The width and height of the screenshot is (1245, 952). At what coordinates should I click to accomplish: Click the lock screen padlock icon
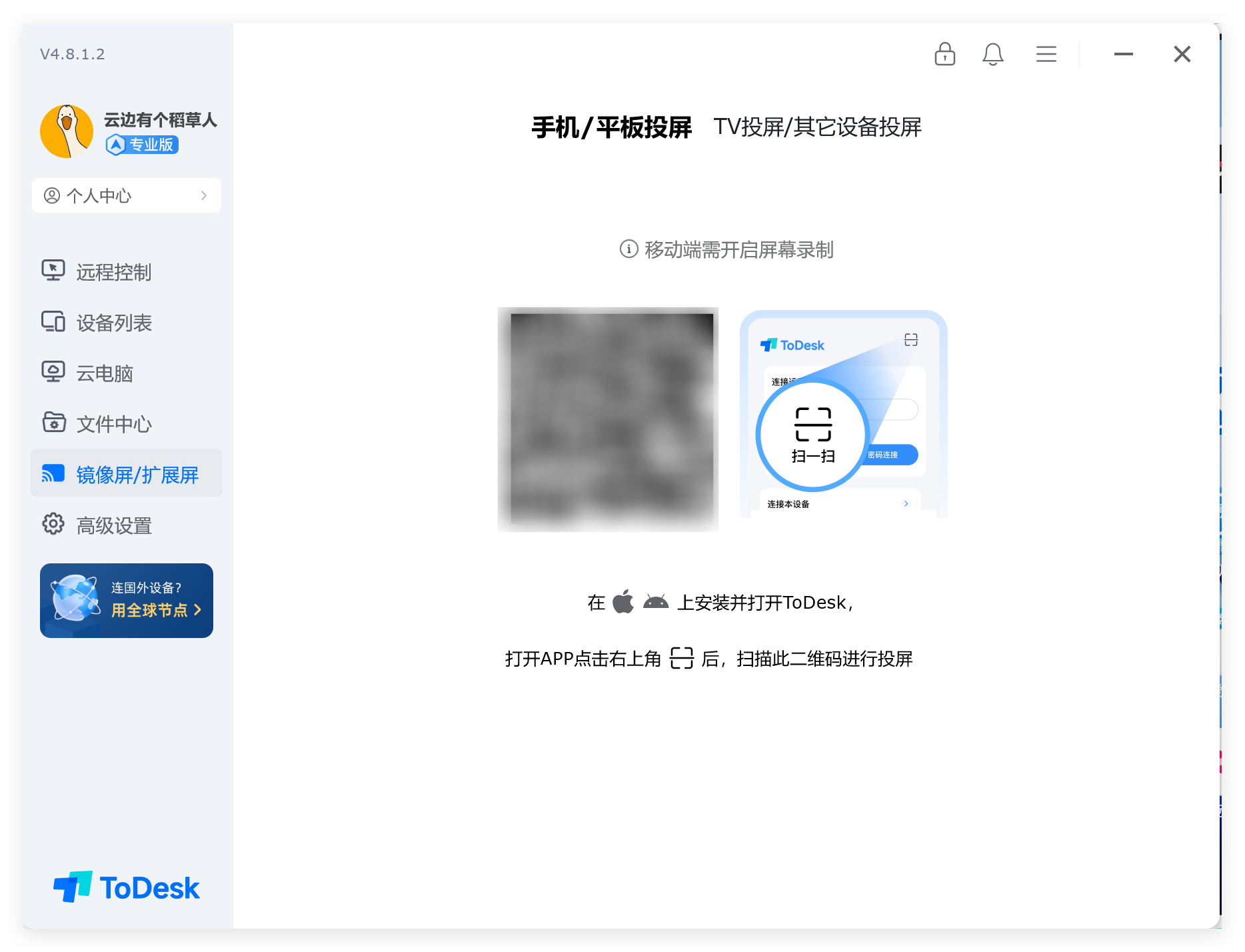pyautogui.click(x=944, y=54)
